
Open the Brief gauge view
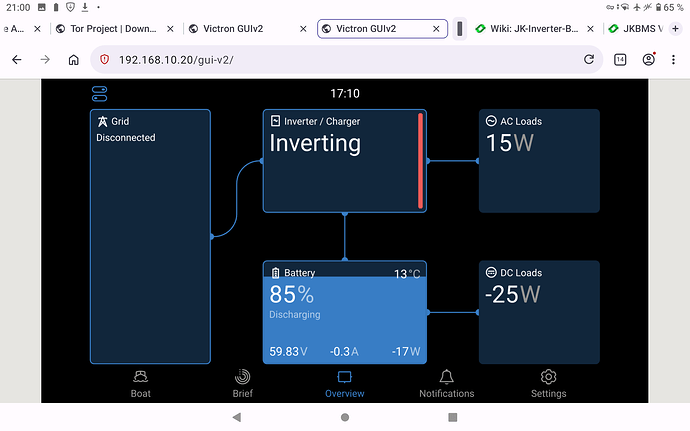point(243,384)
